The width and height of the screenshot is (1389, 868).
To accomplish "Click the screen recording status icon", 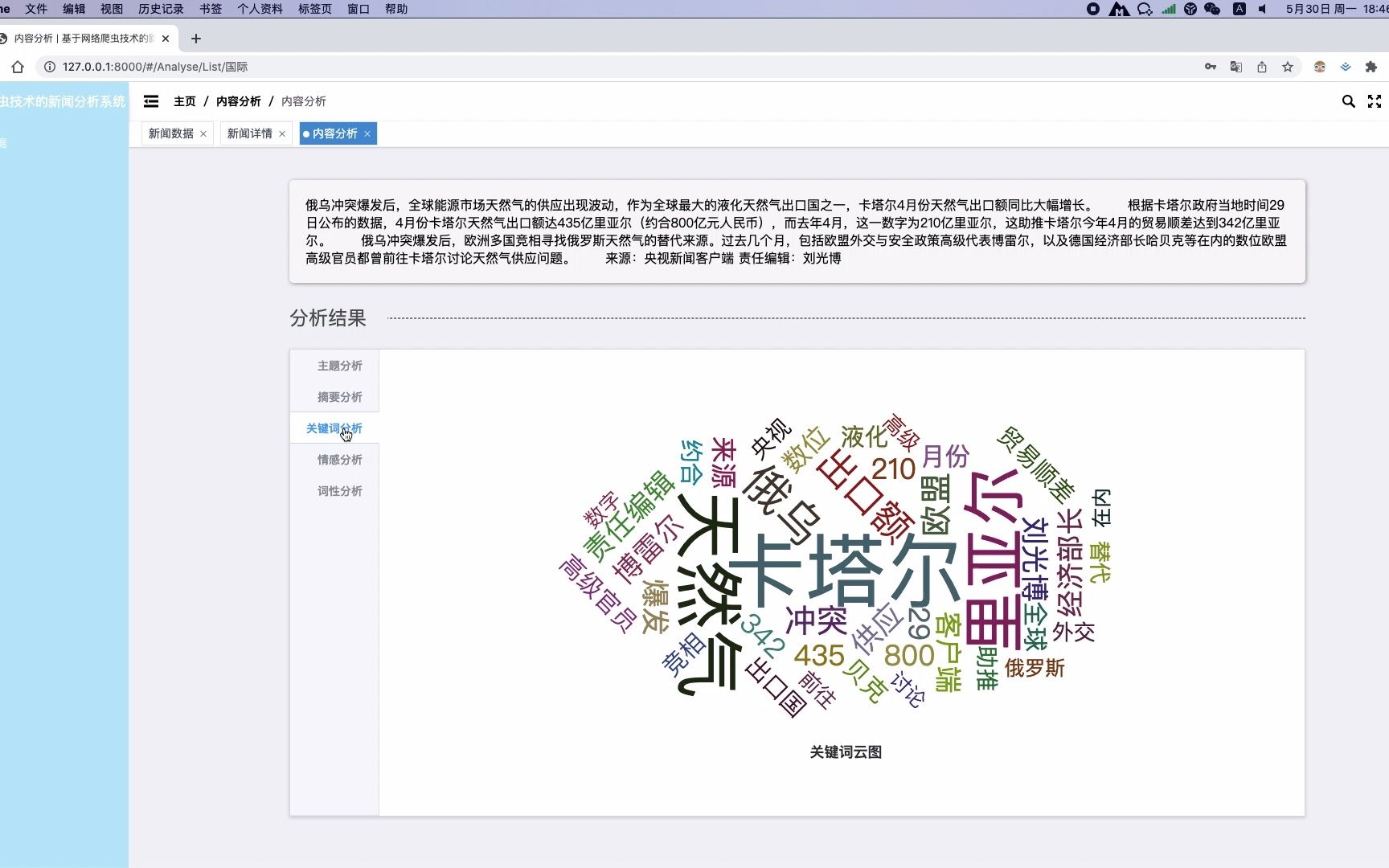I will [x=1093, y=9].
